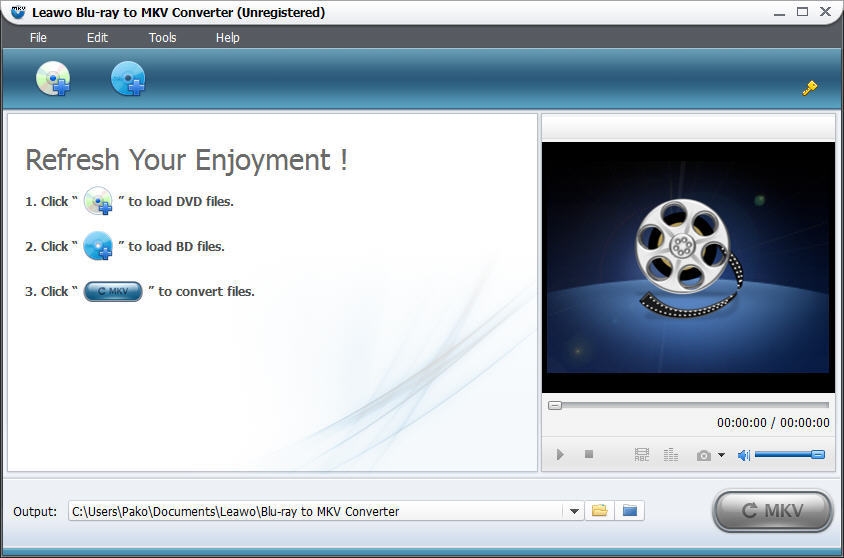The image size is (844, 558).
Task: Click the Add DVD disc toolbar icon
Action: click(x=53, y=79)
